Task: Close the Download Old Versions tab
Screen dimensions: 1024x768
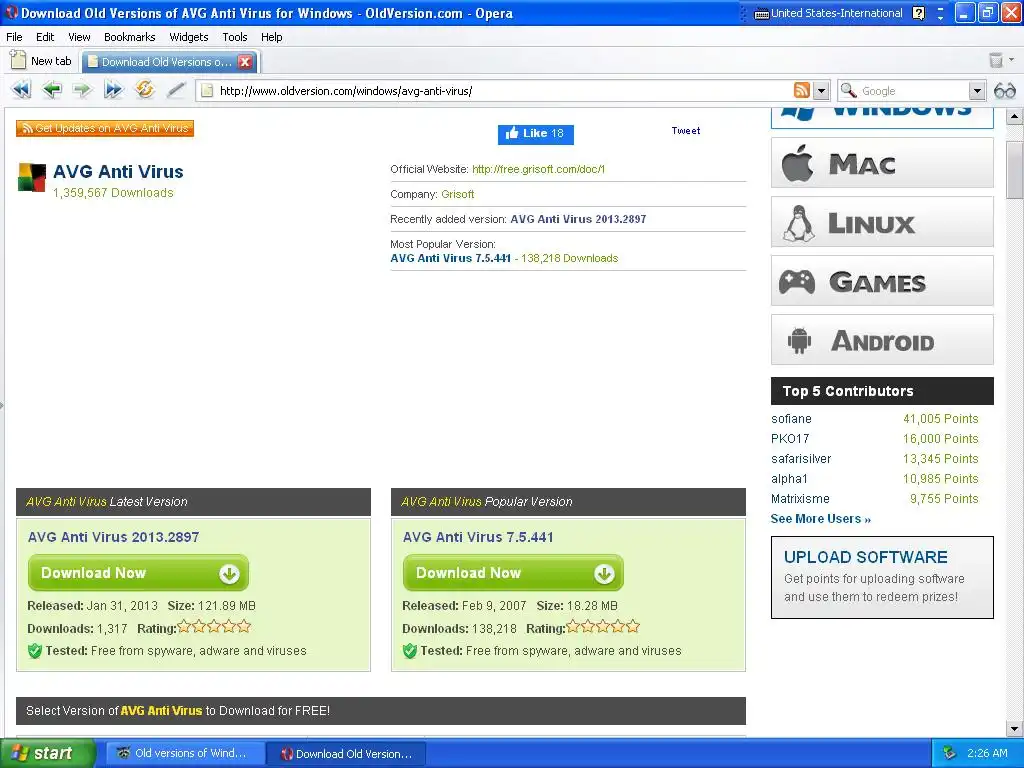Action: tap(245, 62)
